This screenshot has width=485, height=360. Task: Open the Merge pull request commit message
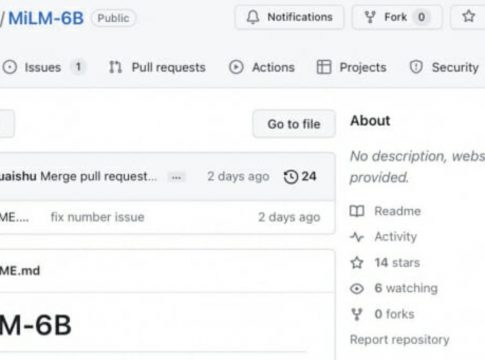[99, 176]
